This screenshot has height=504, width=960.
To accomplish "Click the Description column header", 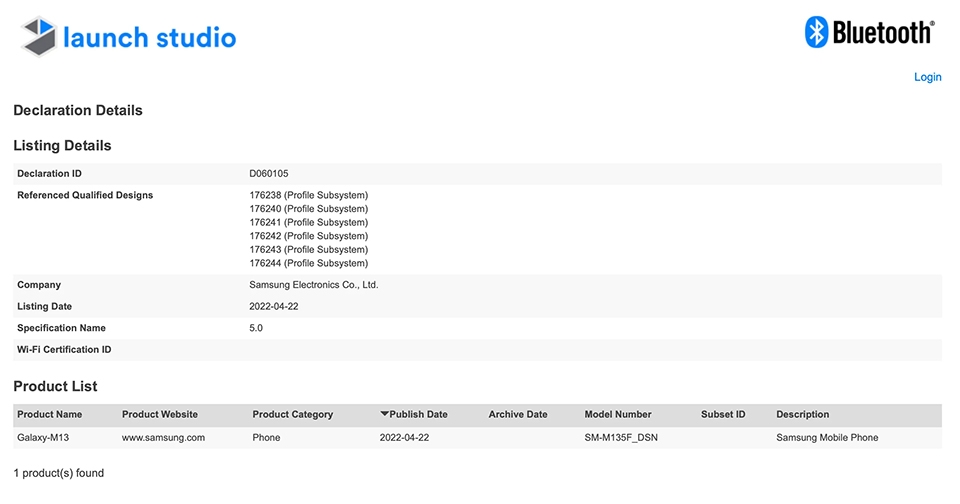I will 803,415.
